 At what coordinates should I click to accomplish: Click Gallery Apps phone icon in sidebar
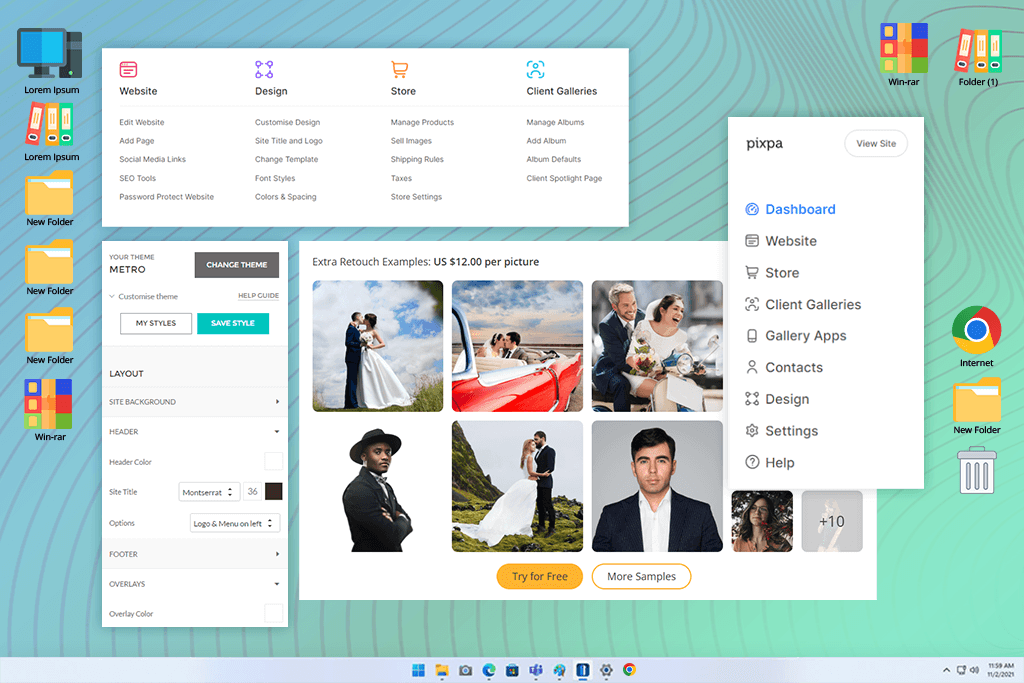[752, 336]
